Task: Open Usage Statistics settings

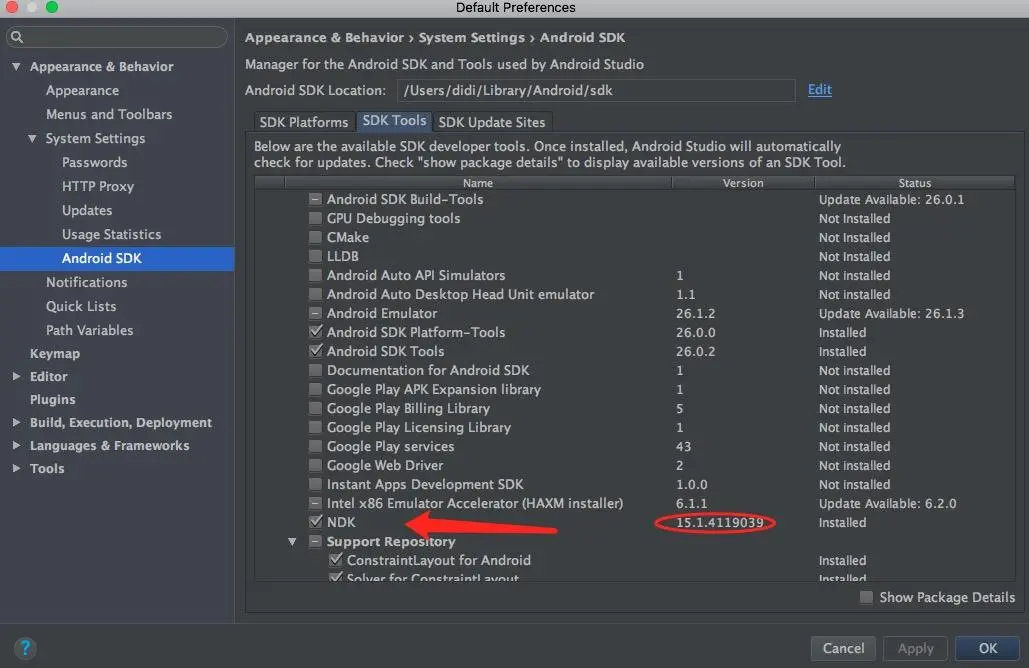Action: (x=112, y=234)
